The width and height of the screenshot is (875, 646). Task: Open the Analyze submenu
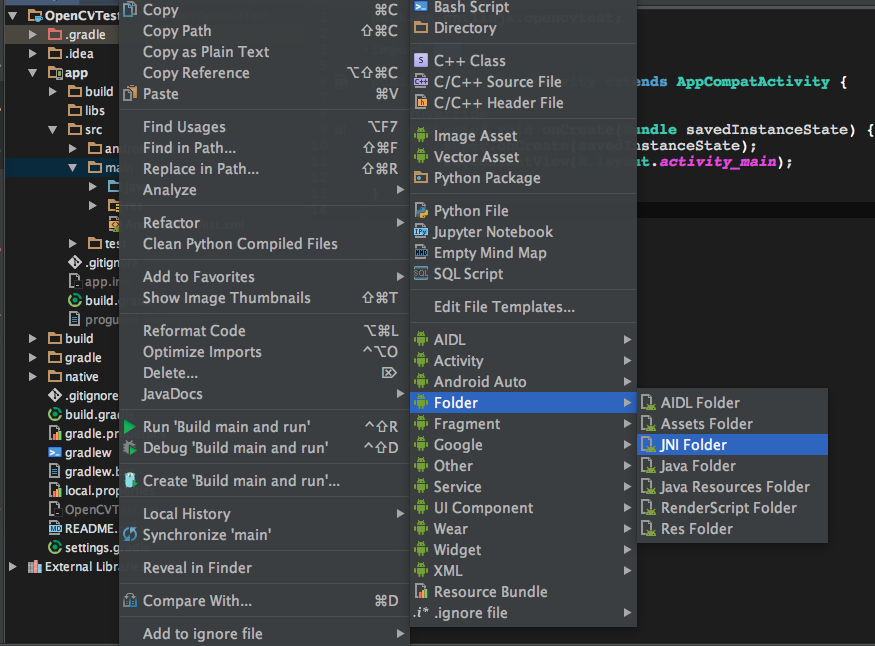pos(265,190)
